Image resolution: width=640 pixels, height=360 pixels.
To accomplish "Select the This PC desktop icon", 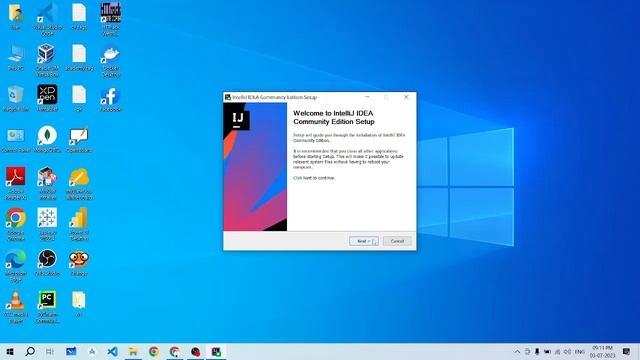I will coord(16,57).
